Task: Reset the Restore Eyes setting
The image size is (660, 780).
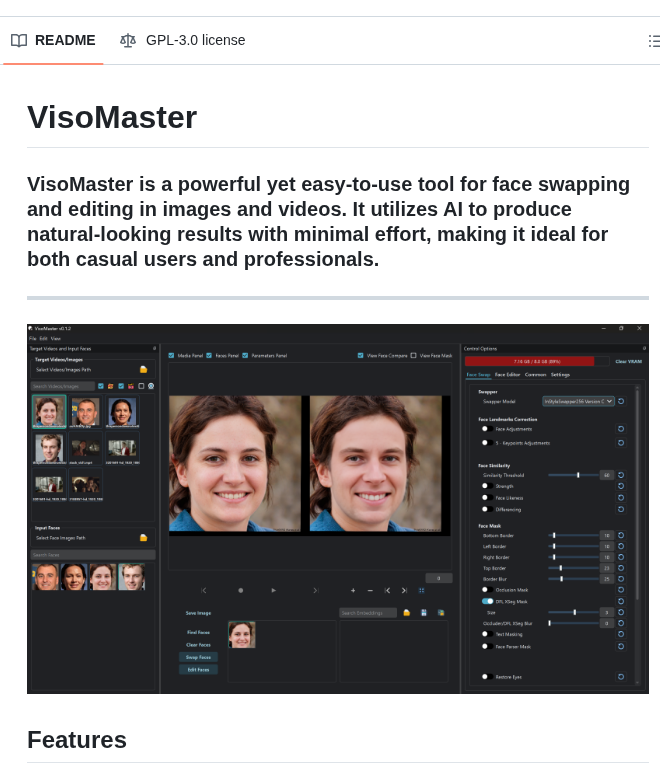Action: [621, 677]
